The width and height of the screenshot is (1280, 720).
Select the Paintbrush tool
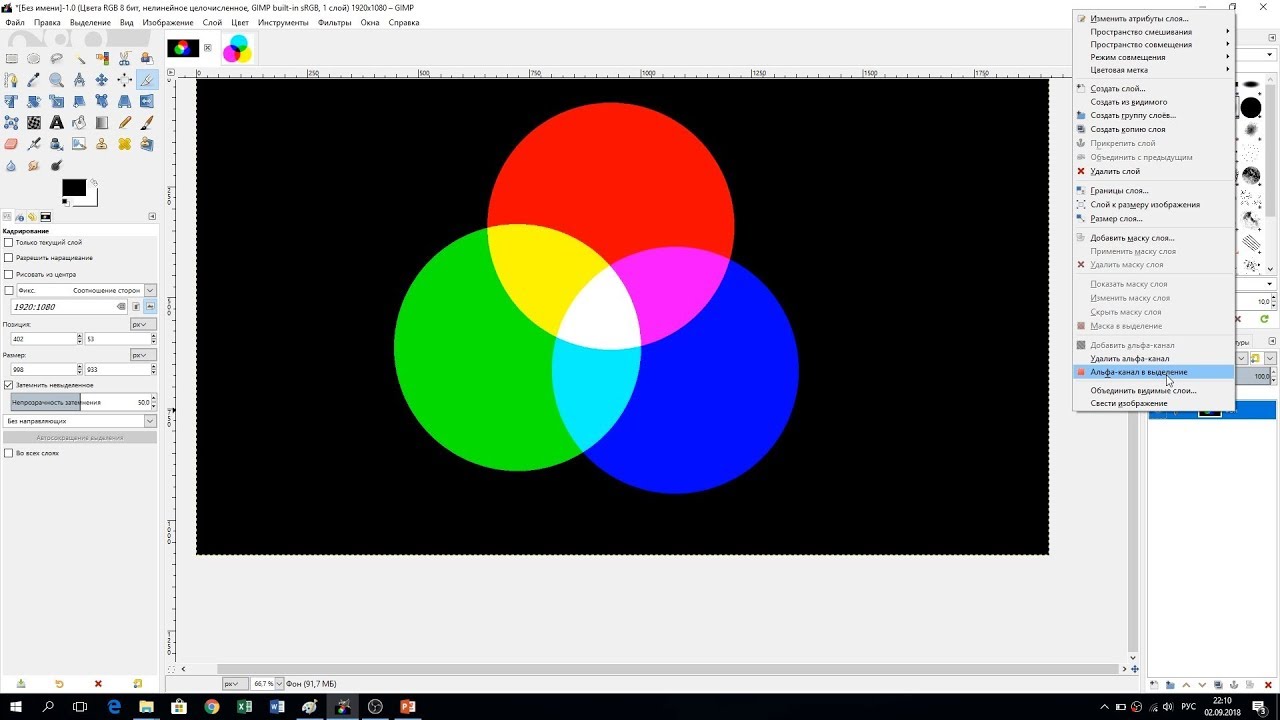[147, 122]
